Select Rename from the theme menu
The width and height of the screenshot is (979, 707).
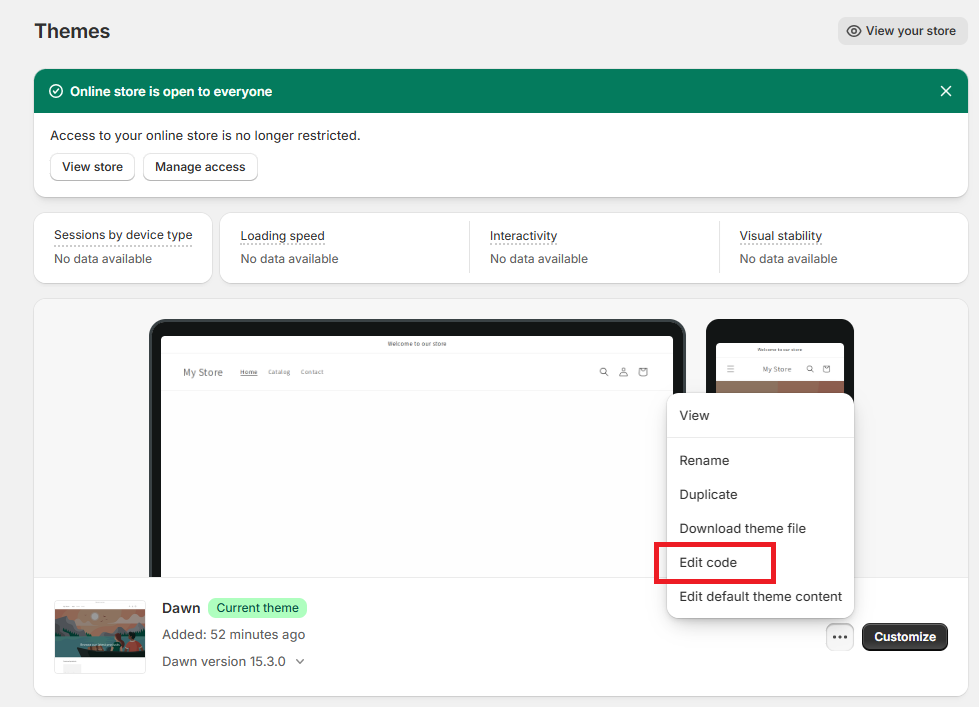[704, 460]
